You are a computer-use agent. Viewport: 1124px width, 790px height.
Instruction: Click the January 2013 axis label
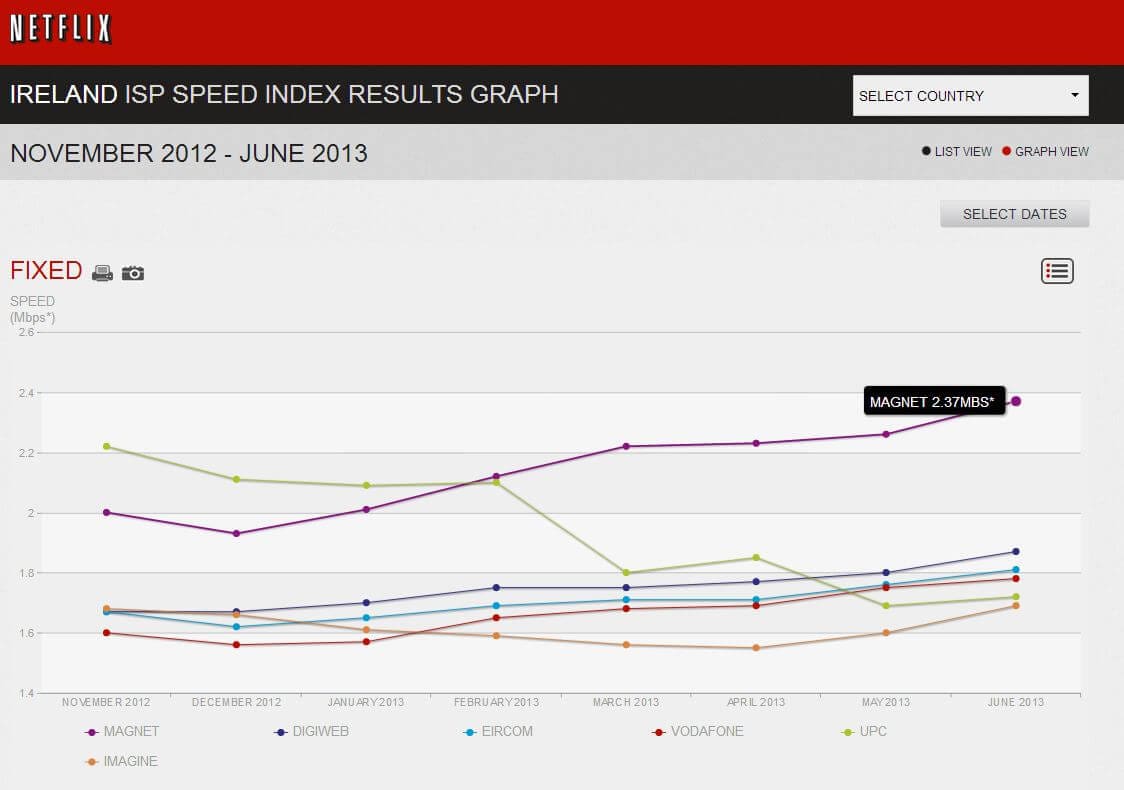click(x=366, y=703)
